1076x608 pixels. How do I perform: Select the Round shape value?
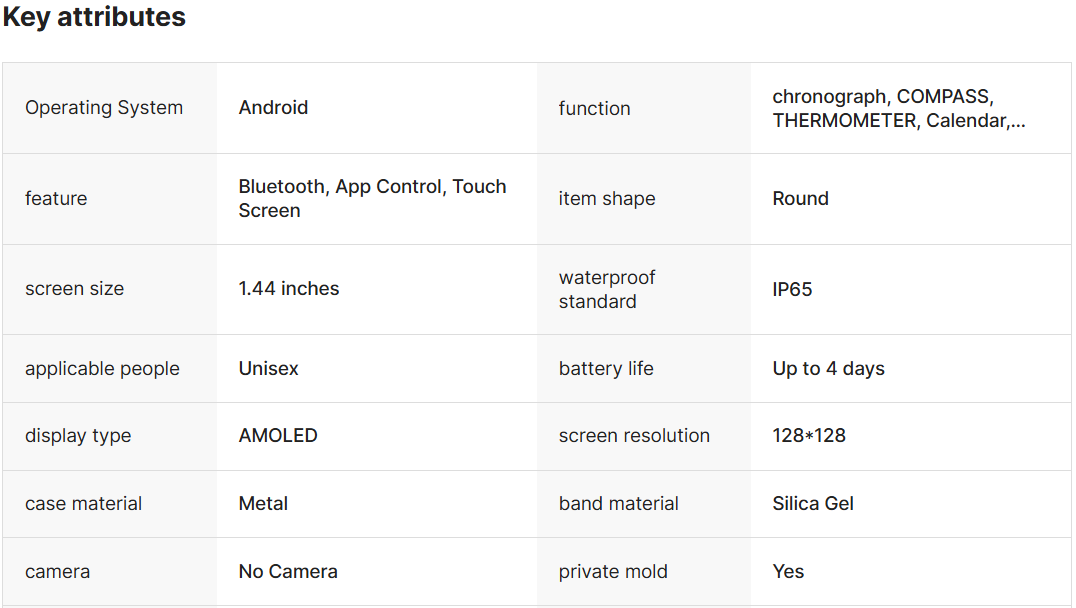coord(800,199)
